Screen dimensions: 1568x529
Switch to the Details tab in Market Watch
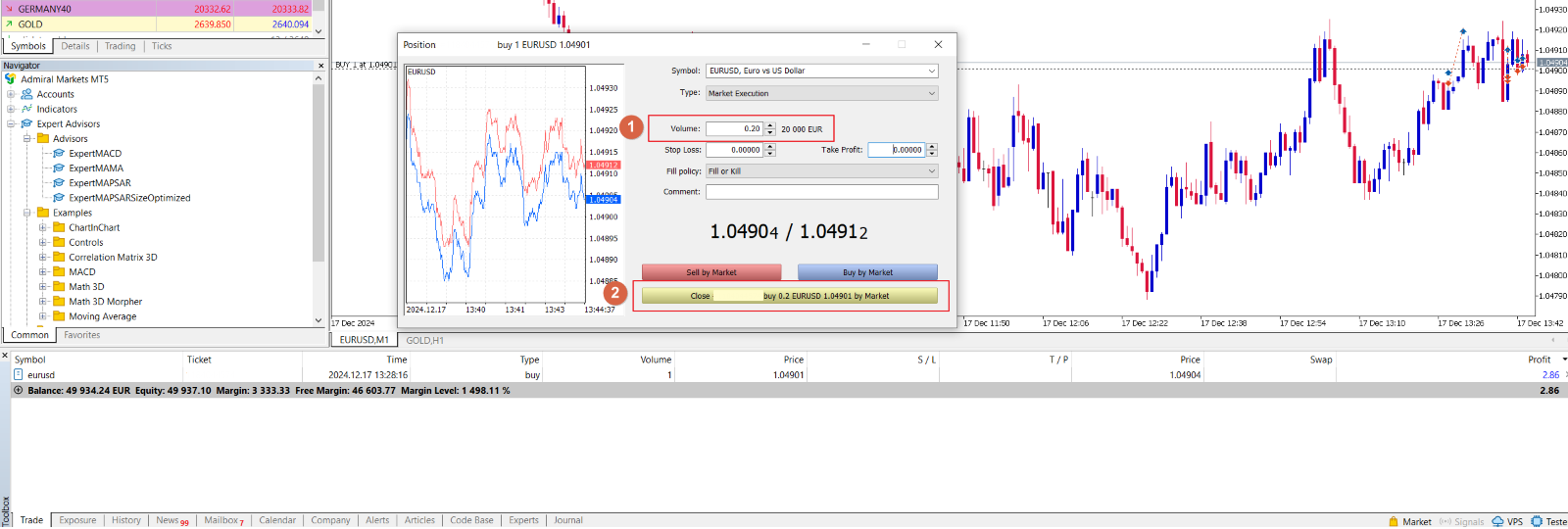[75, 46]
